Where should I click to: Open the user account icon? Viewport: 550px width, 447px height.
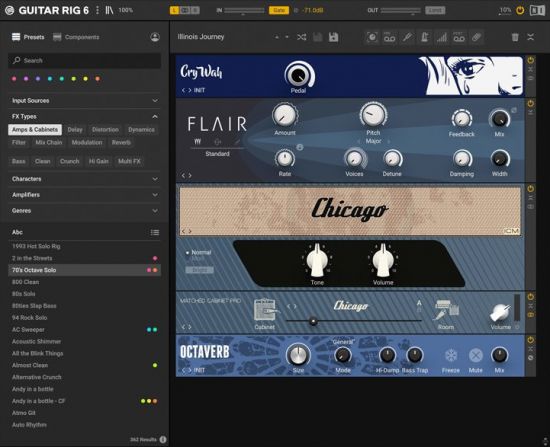pyautogui.click(x=155, y=37)
